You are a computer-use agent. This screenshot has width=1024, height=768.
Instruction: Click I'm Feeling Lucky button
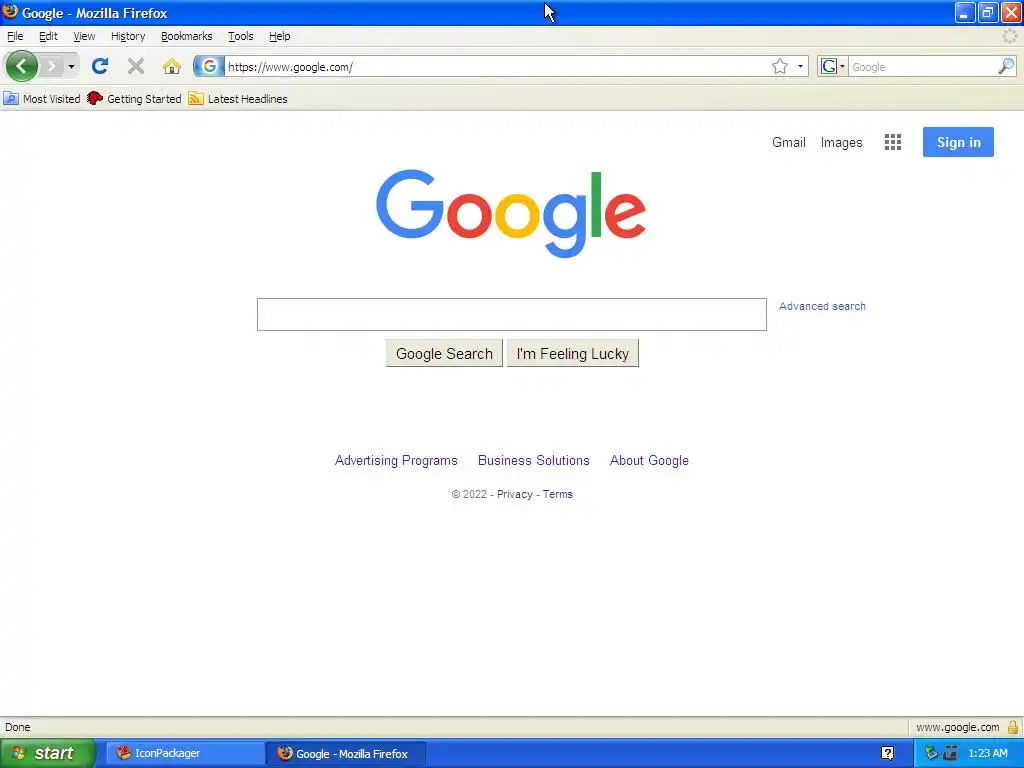pyautogui.click(x=573, y=353)
